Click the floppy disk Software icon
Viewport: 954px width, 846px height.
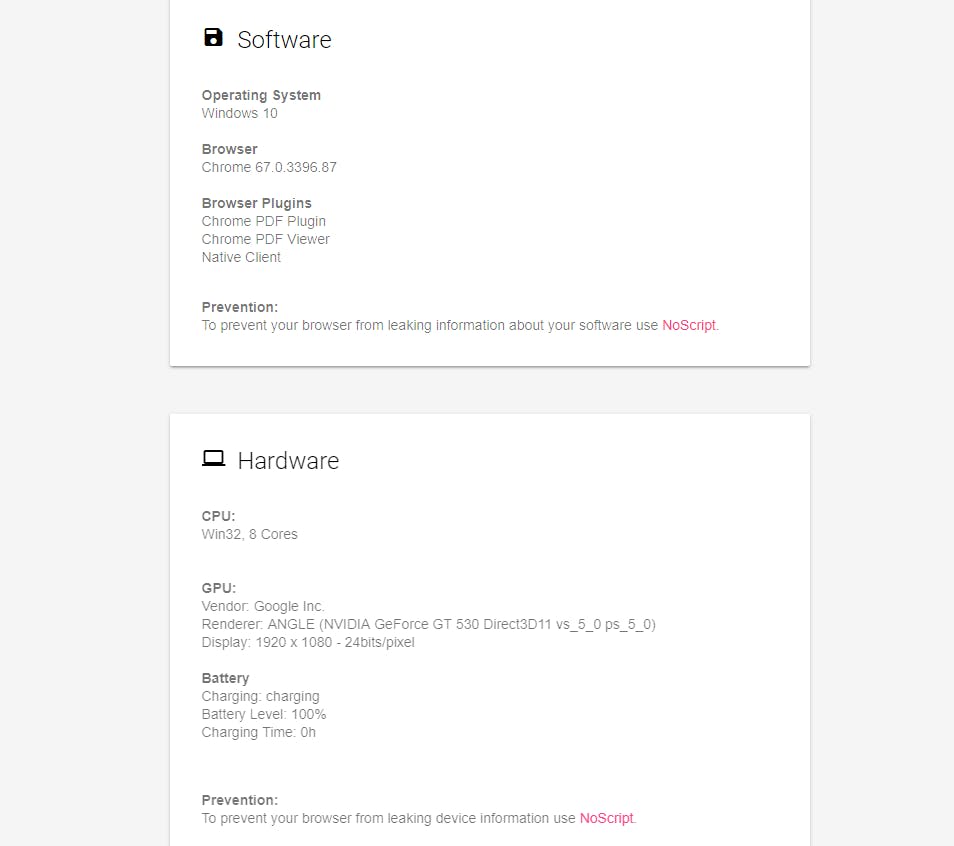tap(213, 38)
